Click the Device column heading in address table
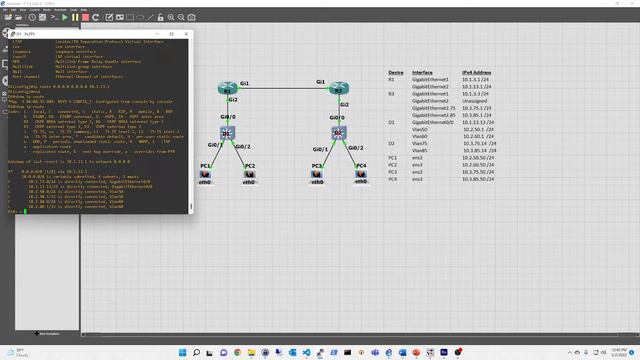640x360 pixels. pyautogui.click(x=396, y=72)
